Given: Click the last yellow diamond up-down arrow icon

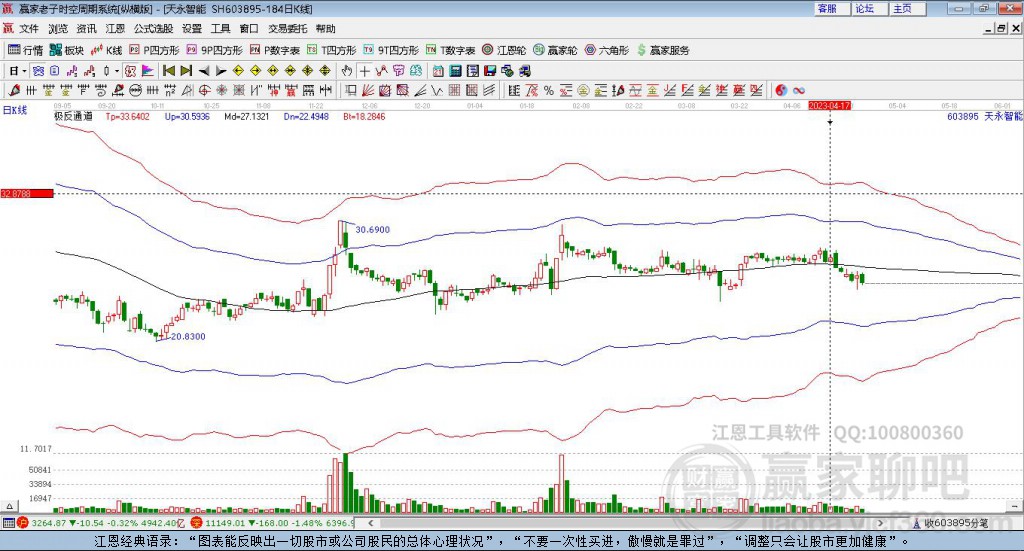Looking at the screenshot, I should click(x=325, y=71).
